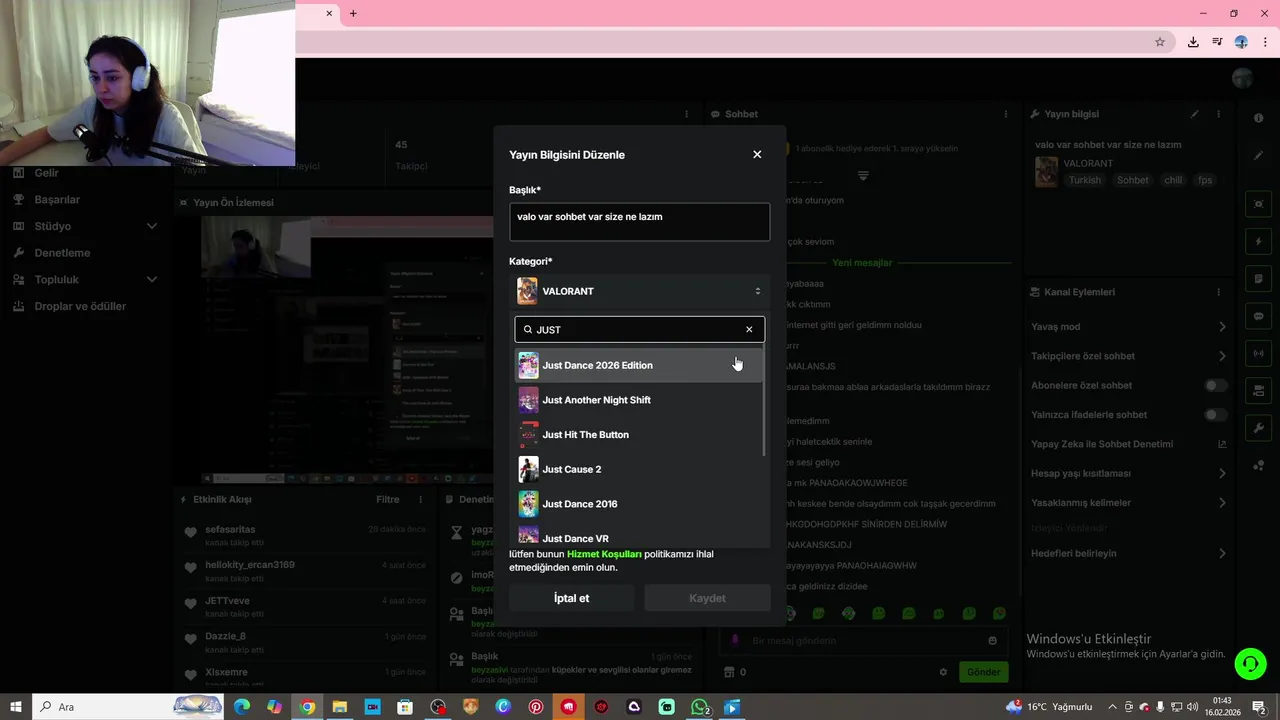Click the broadcast signal icon in right strip
This screenshot has width=1280, height=720.
click(x=1258, y=353)
